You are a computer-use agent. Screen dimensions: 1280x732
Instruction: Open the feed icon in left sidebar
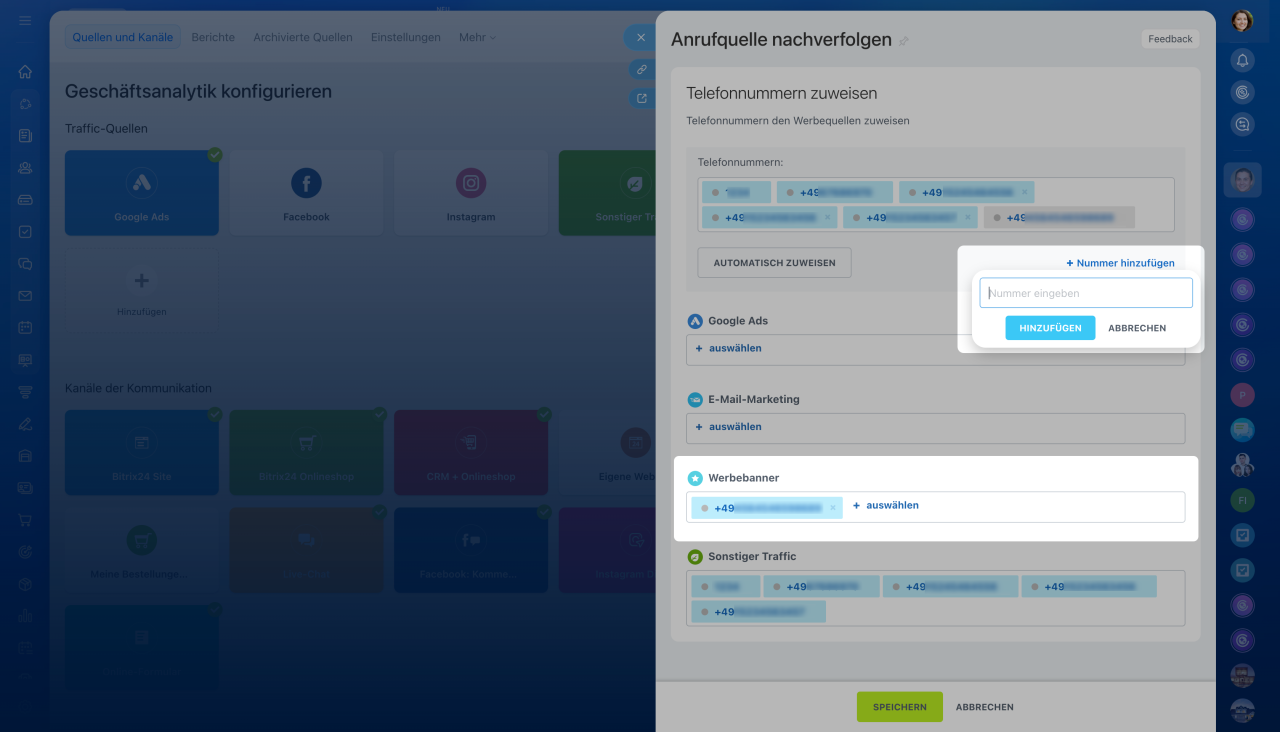coord(25,136)
